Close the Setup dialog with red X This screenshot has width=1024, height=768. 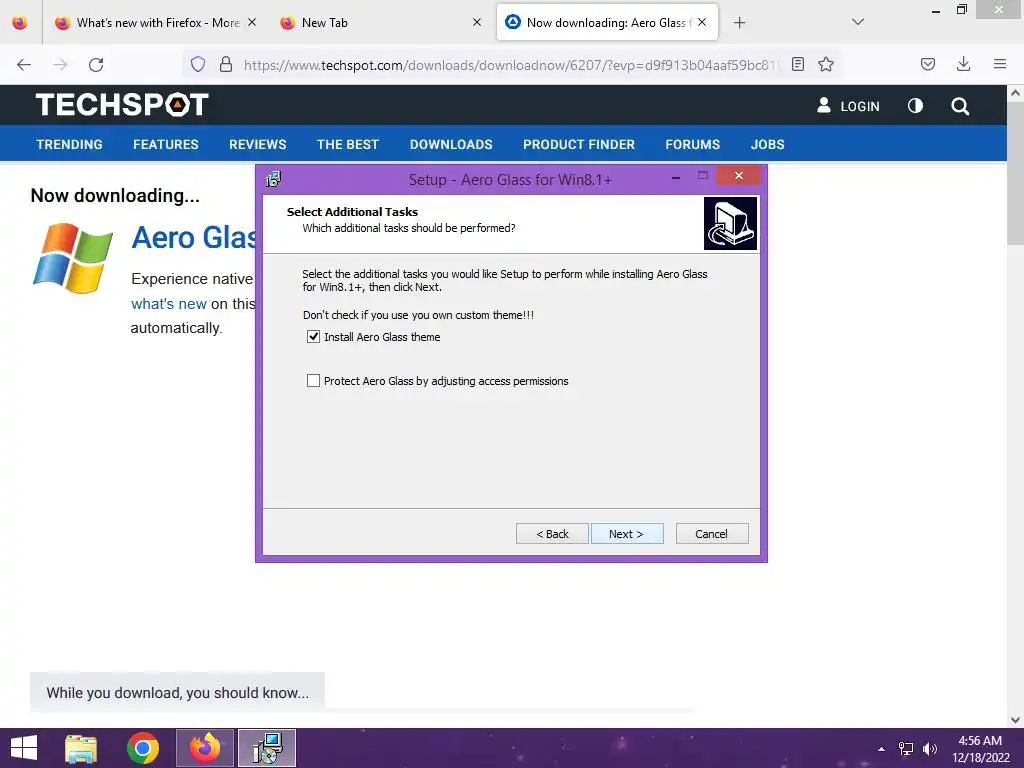(x=739, y=175)
